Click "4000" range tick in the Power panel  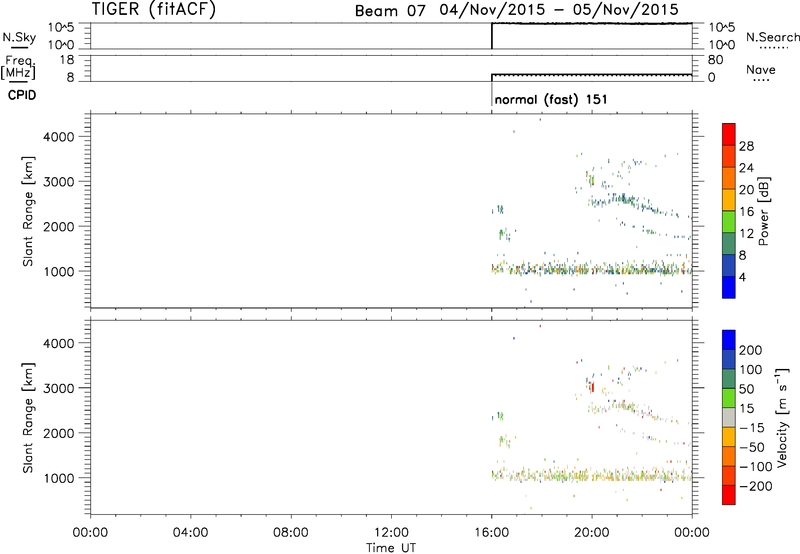click(x=59, y=137)
